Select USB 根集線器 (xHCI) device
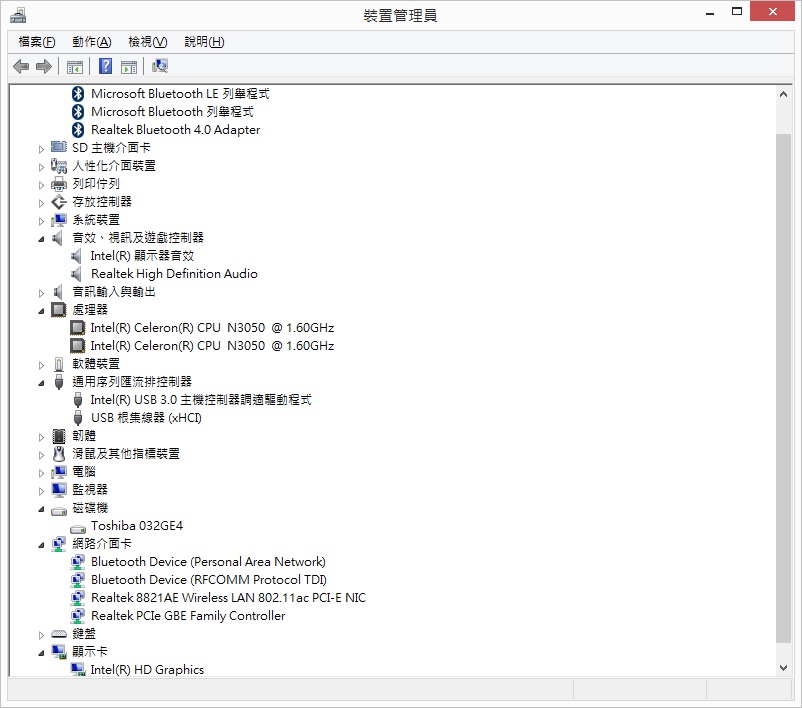Viewport: 802px width, 708px height. tap(146, 418)
